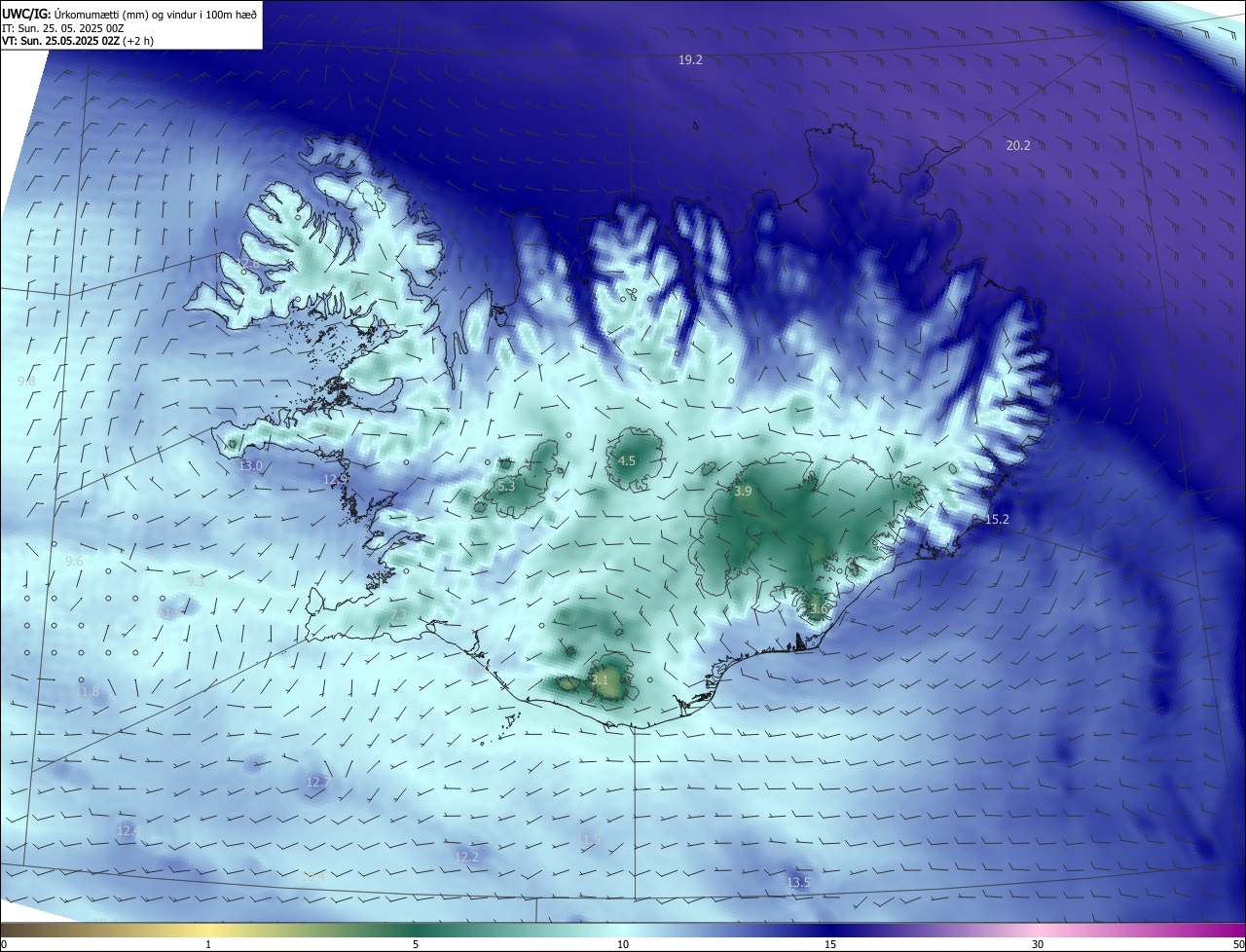Click the 9.6 value label in the western sea
This screenshot has width=1246, height=952.
click(x=74, y=562)
